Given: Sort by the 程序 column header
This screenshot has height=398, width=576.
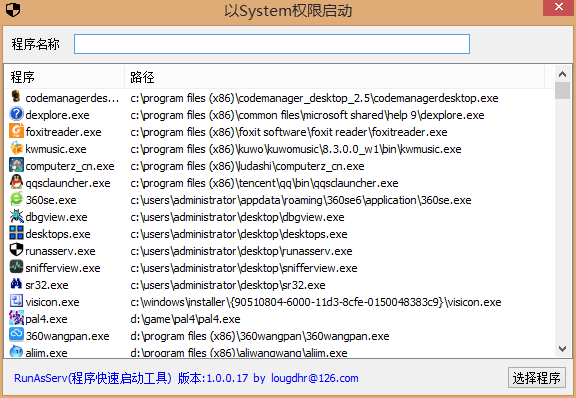Looking at the screenshot, I should 65,77.
